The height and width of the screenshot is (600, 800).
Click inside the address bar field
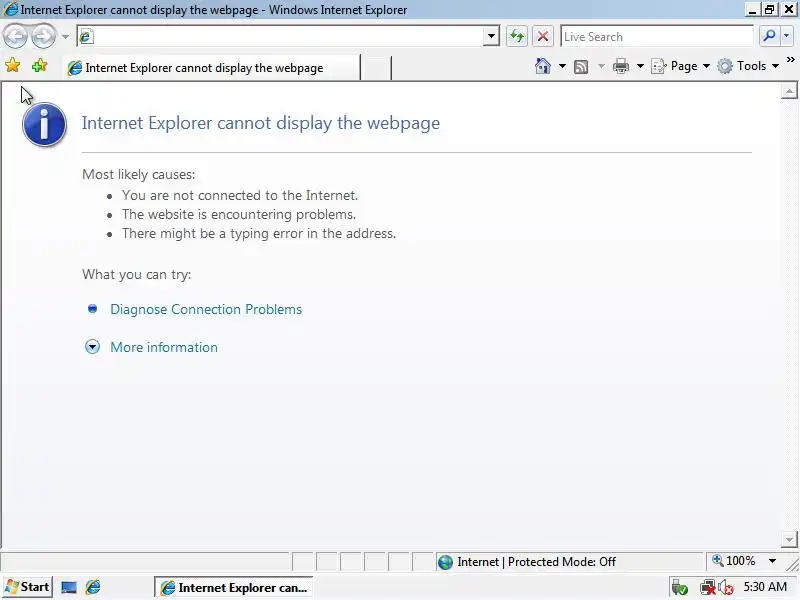(288, 36)
